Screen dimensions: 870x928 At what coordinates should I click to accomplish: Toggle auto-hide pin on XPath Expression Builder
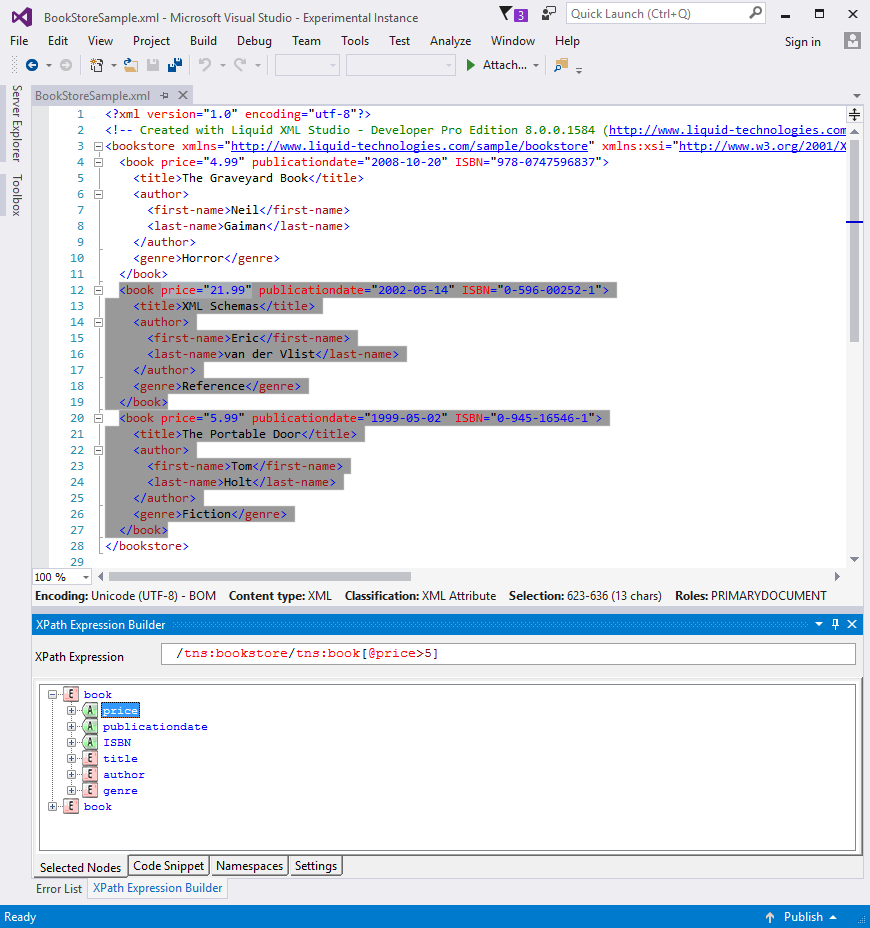click(836, 624)
